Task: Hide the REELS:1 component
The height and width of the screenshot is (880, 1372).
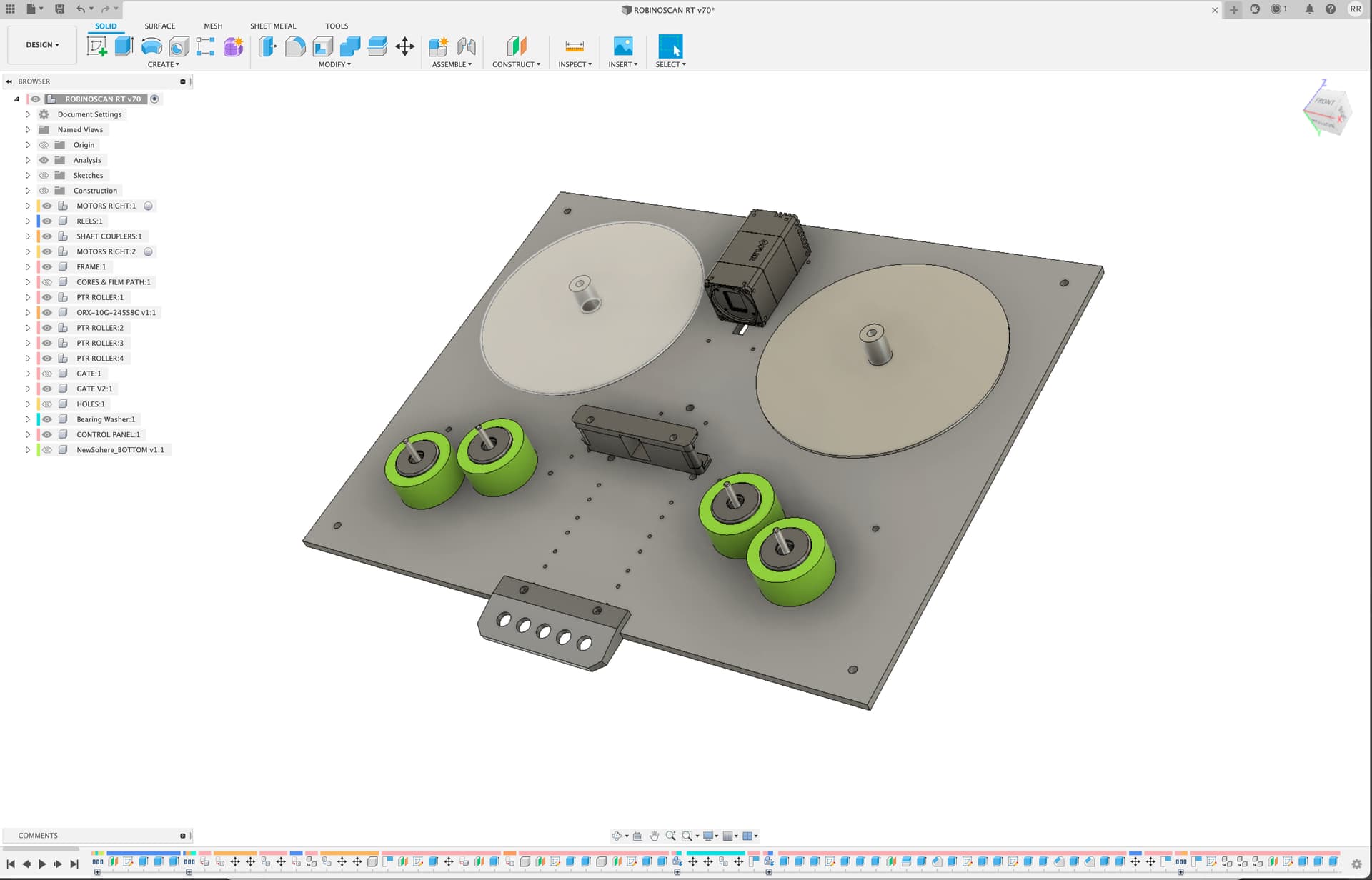Action: coord(47,221)
